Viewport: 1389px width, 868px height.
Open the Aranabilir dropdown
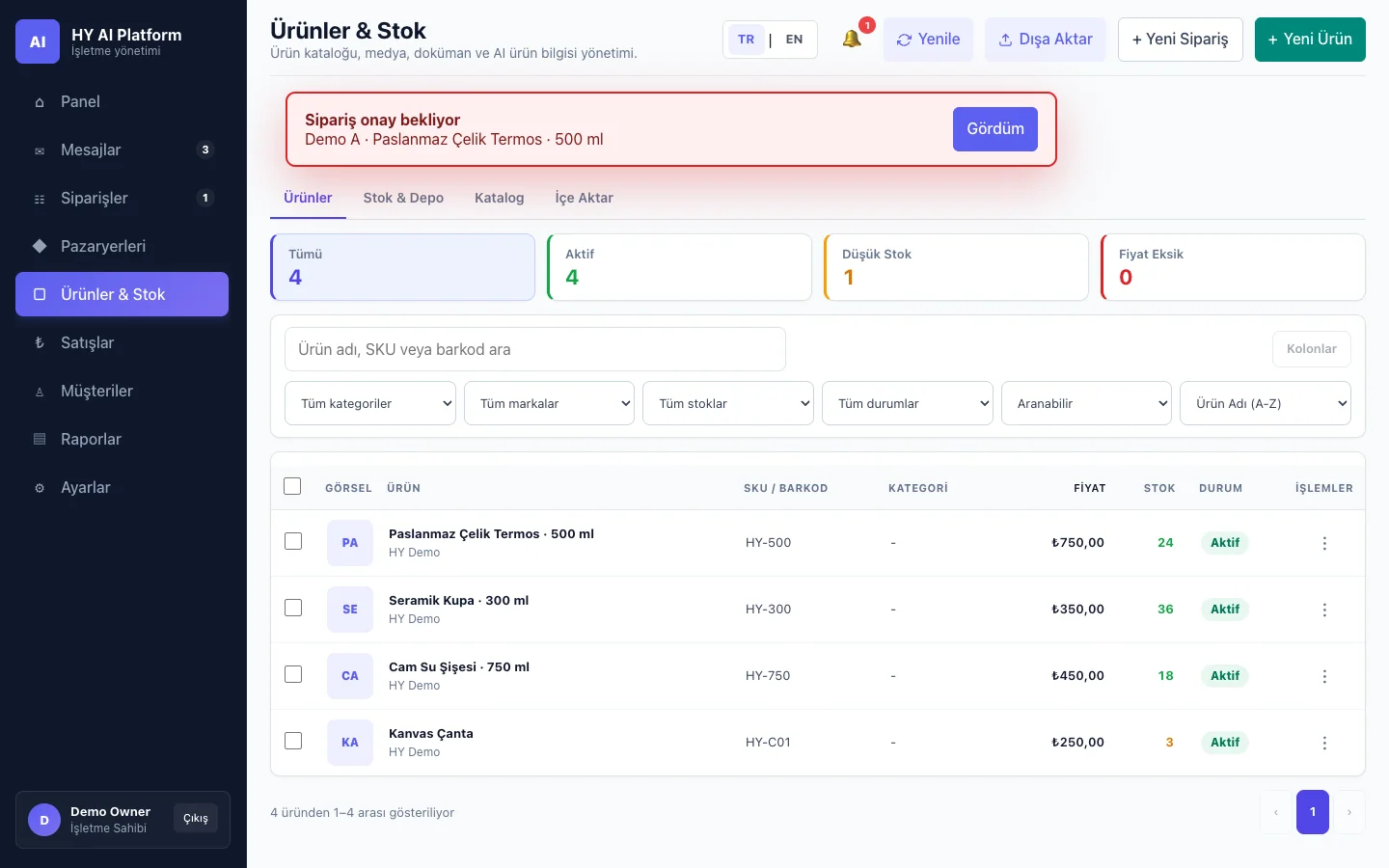click(1086, 403)
